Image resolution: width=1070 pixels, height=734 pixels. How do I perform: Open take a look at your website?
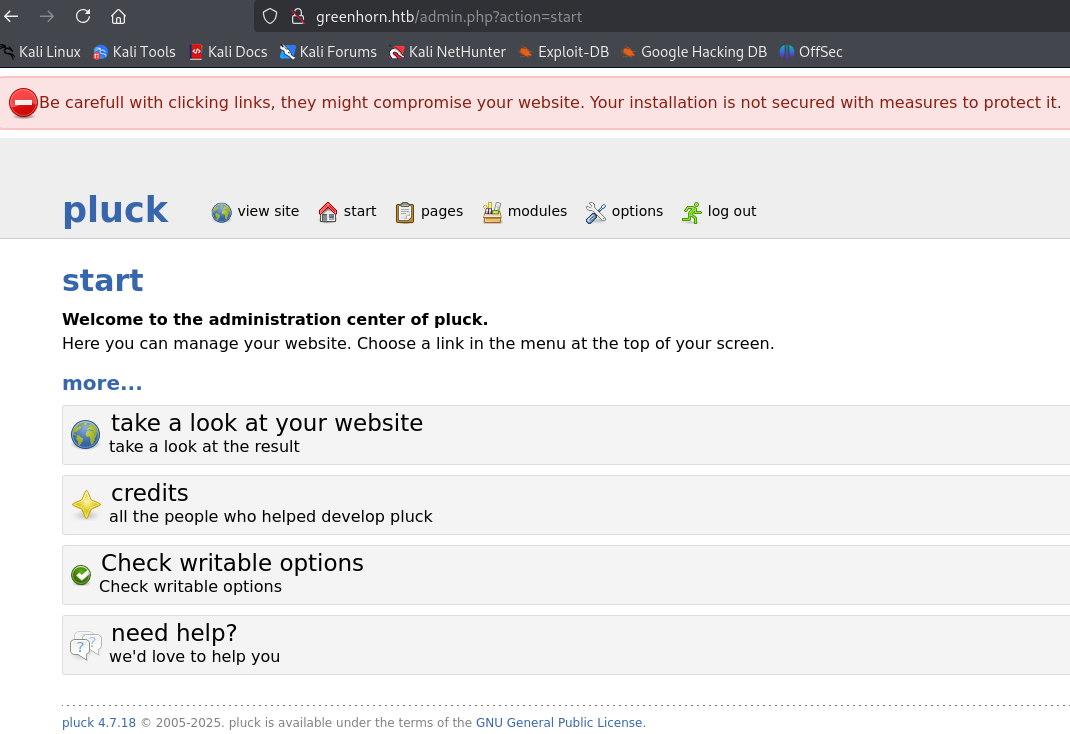pos(266,423)
